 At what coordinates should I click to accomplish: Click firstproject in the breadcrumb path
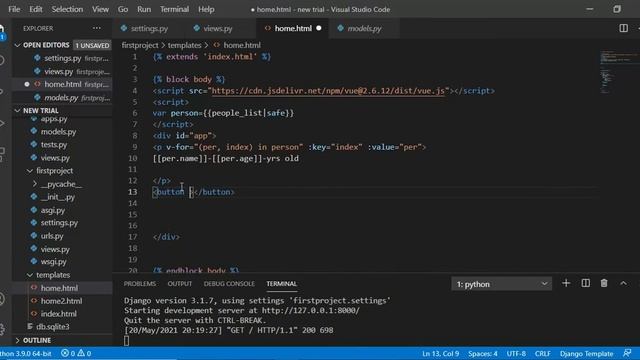point(140,45)
